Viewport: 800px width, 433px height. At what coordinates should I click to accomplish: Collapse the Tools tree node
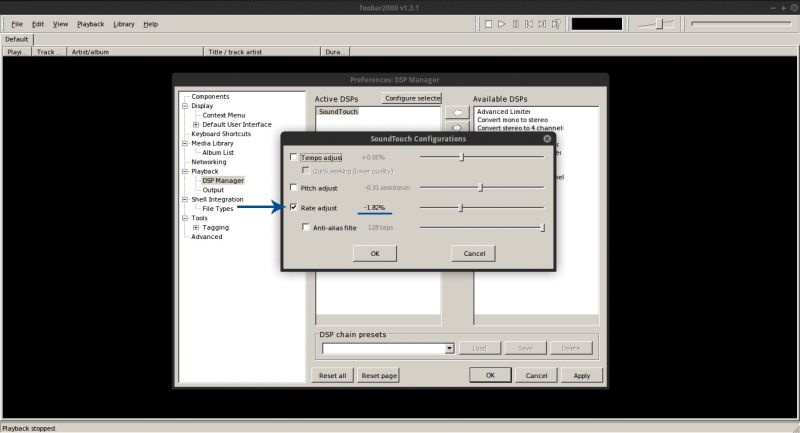click(x=185, y=218)
